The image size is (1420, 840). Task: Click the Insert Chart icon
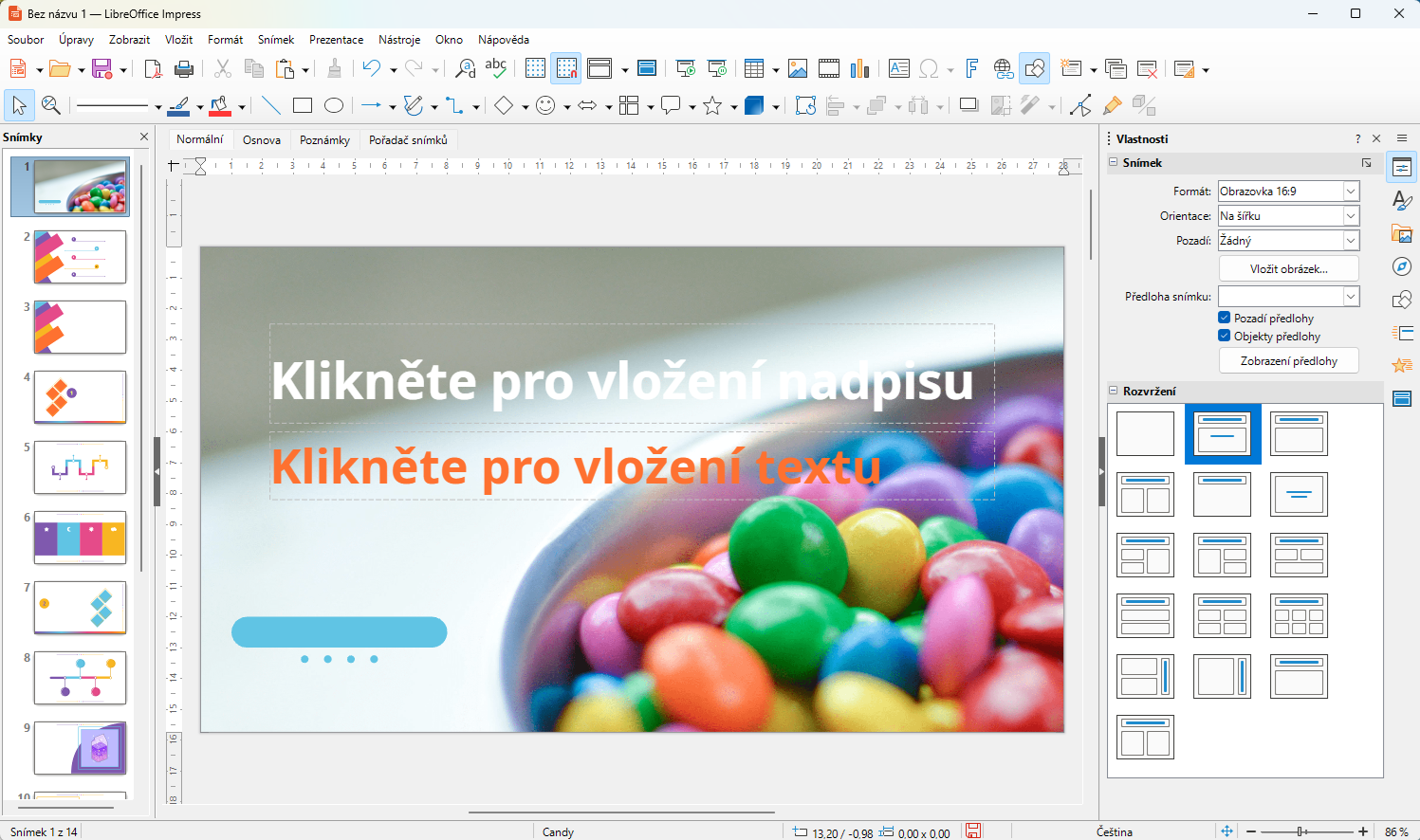[x=859, y=68]
